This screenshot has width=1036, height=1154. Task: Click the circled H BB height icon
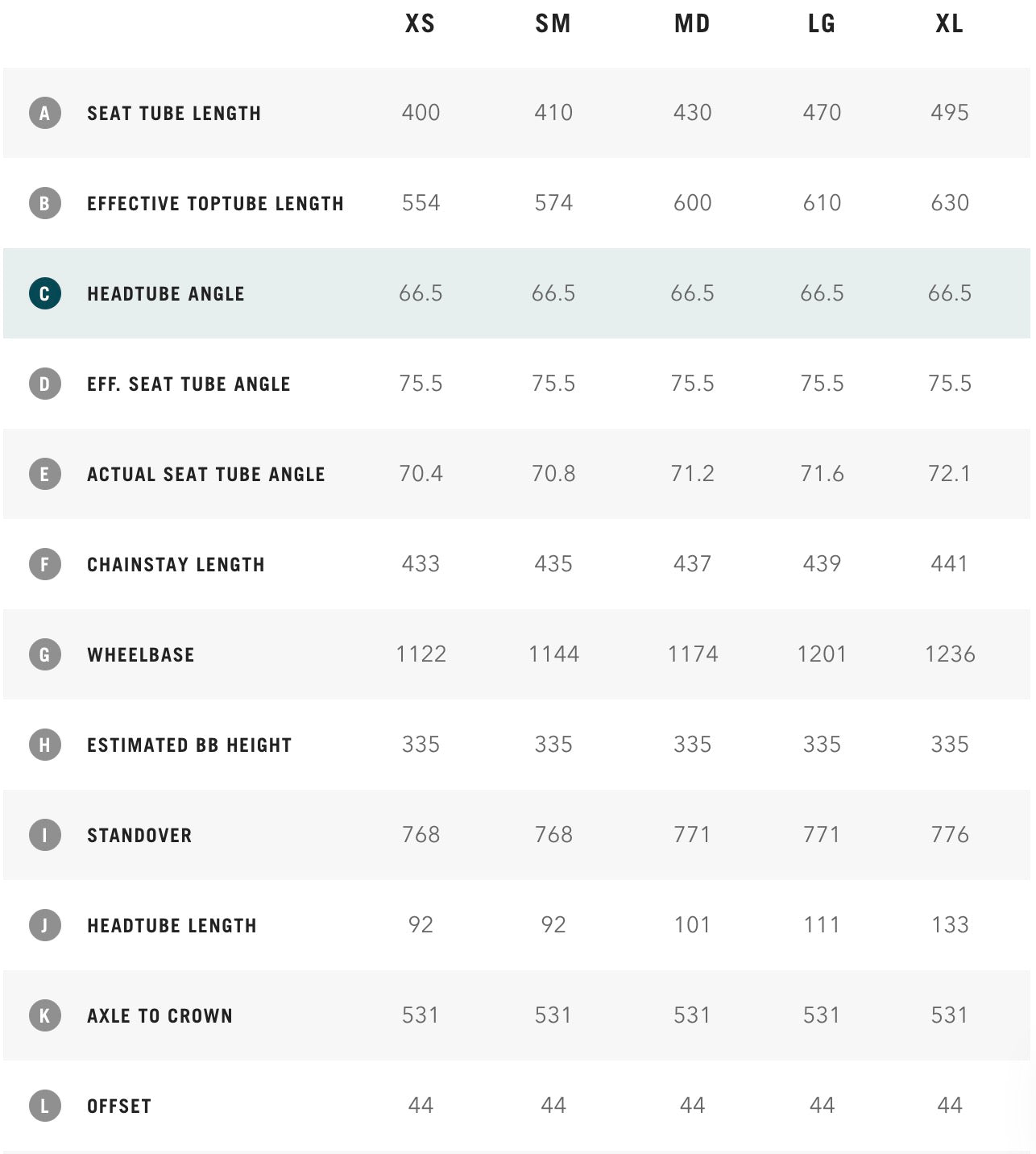point(45,745)
